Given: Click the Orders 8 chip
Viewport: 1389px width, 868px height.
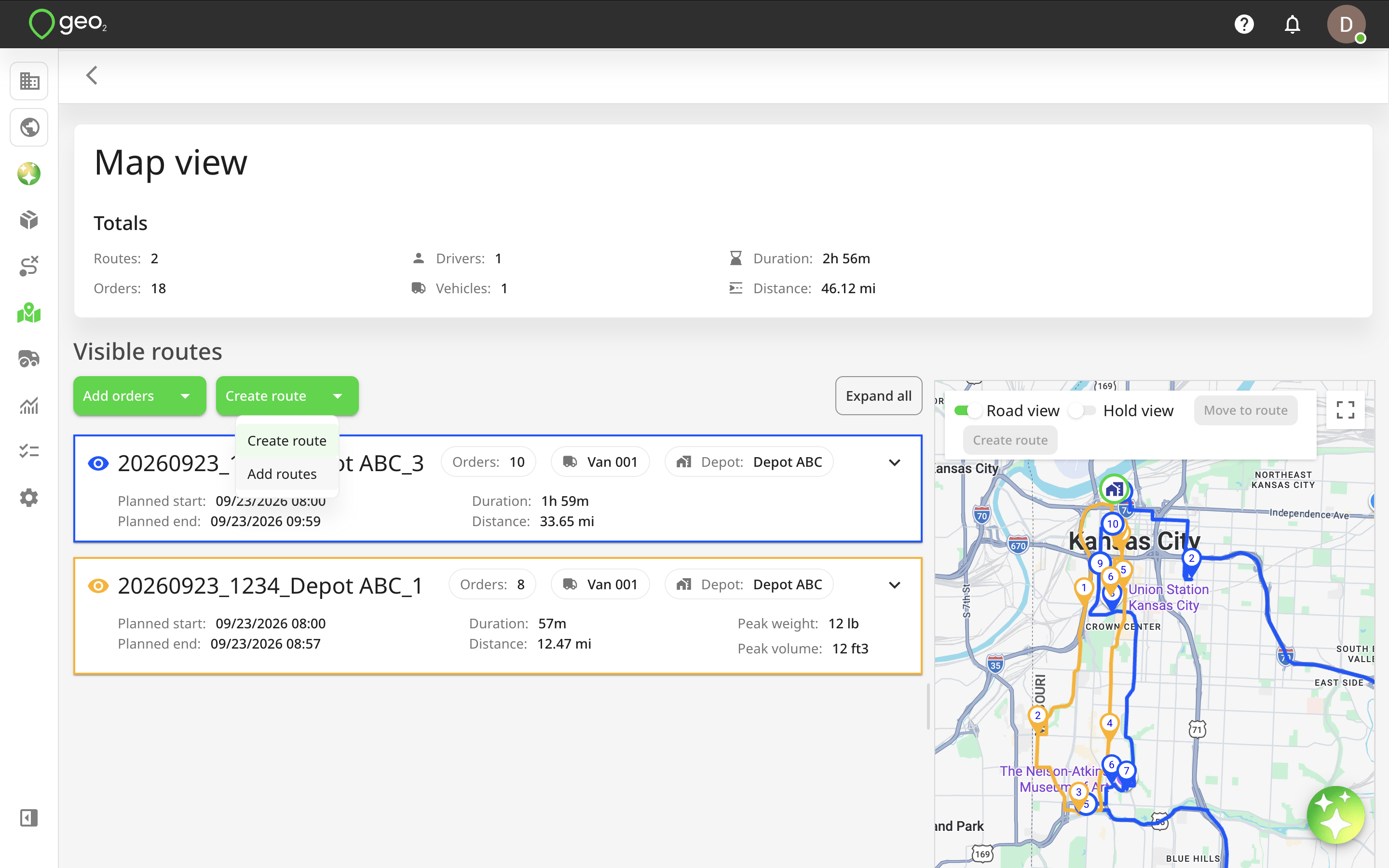Looking at the screenshot, I should click(x=492, y=584).
